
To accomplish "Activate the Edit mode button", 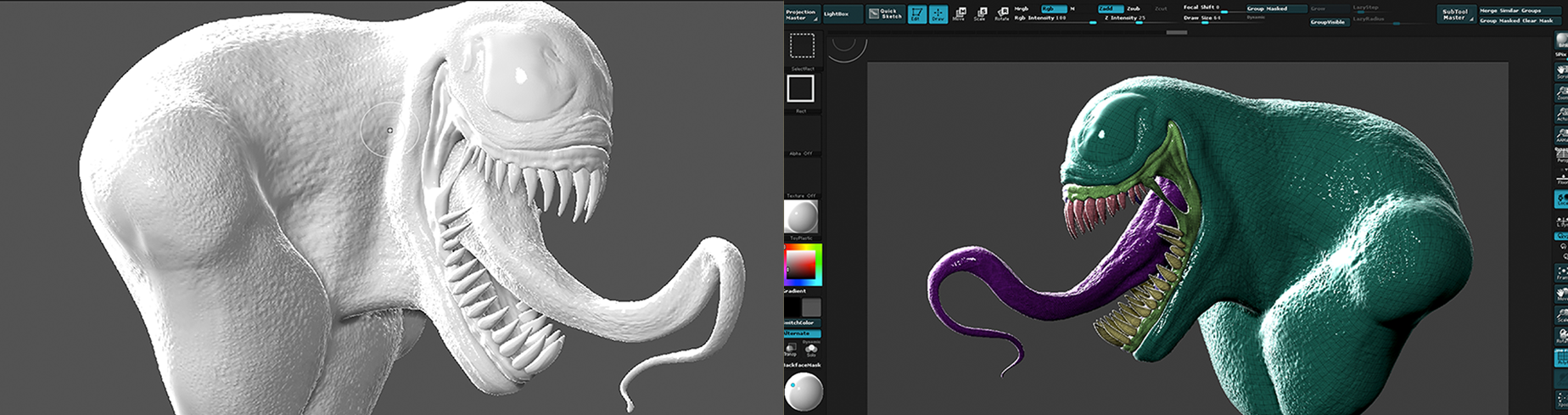I will point(917,14).
